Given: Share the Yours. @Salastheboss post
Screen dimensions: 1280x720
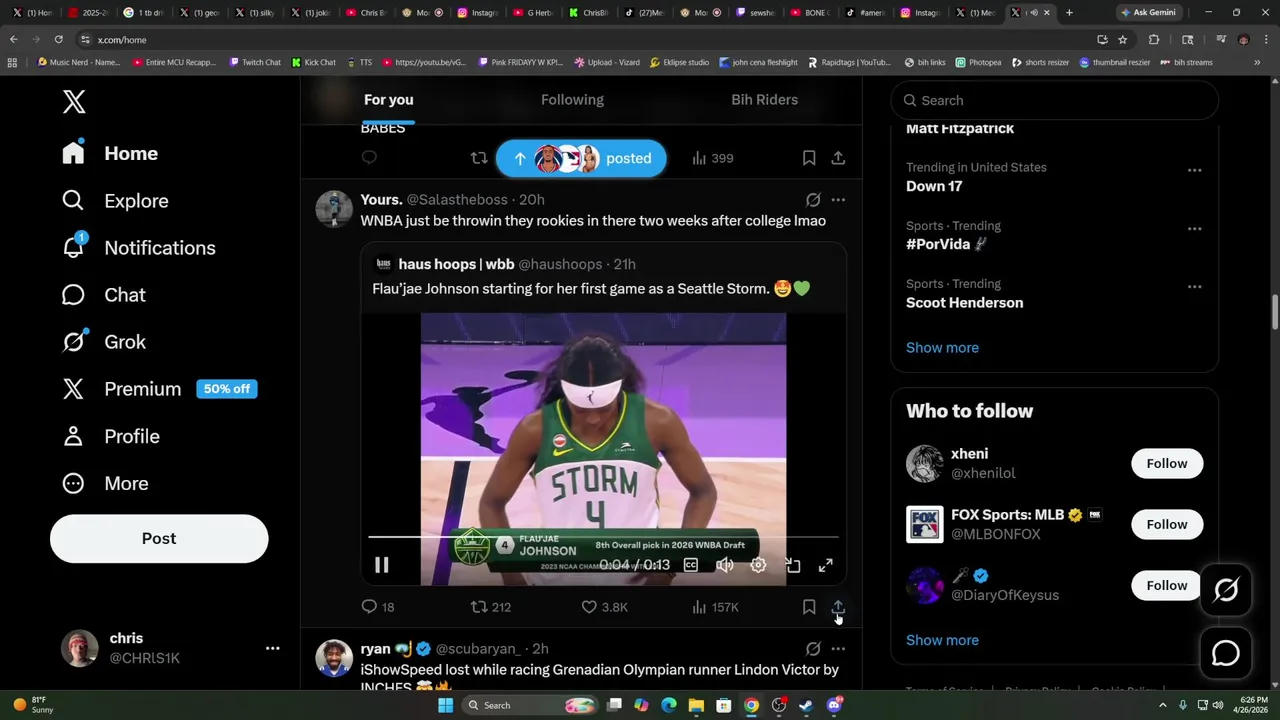Looking at the screenshot, I should [x=838, y=607].
